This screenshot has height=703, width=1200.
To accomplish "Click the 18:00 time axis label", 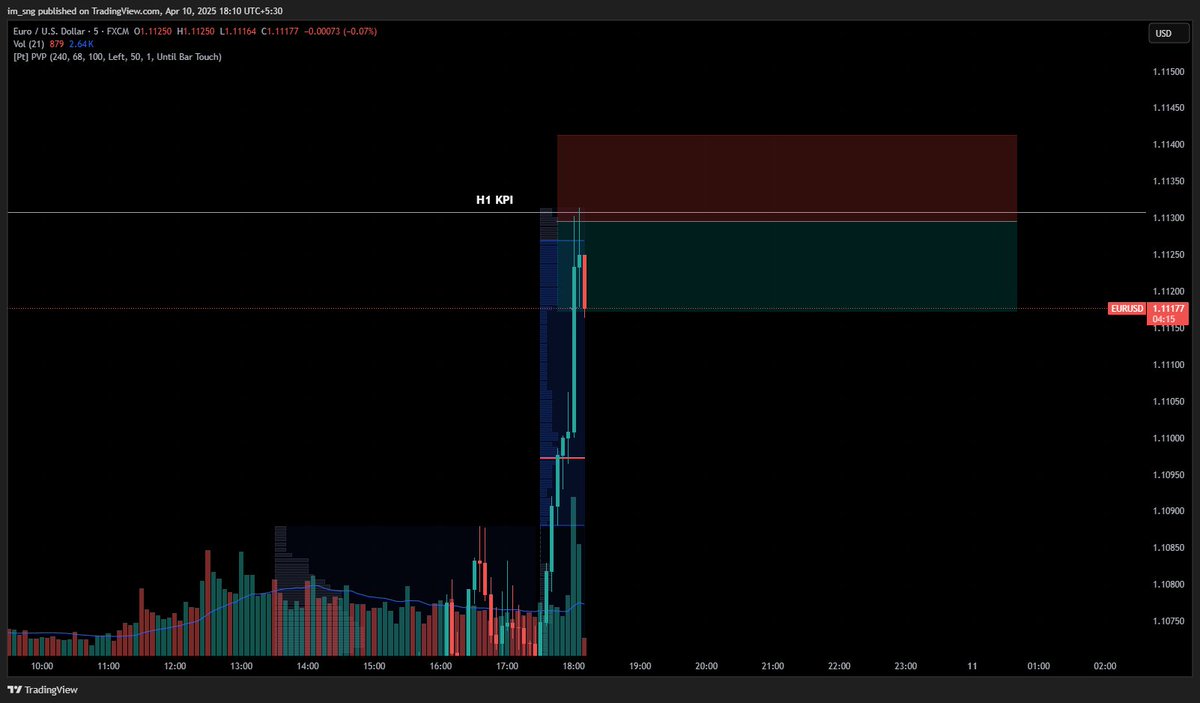I will point(573,666).
